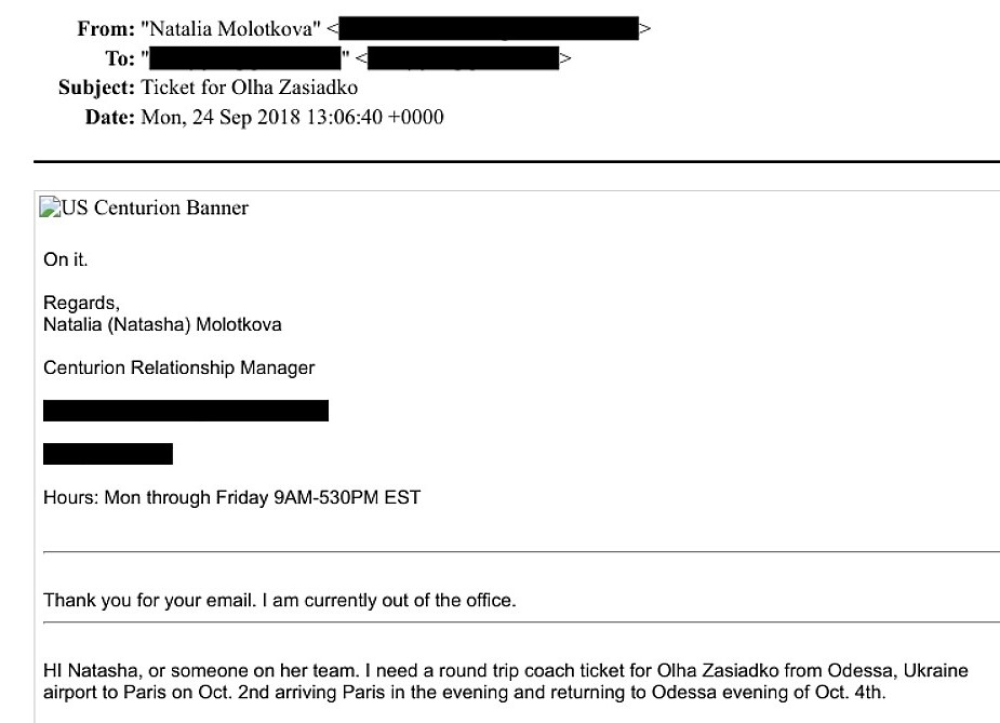Click the out of the office auto-reply sentence
The height and width of the screenshot is (723, 1000).
[x=277, y=600]
